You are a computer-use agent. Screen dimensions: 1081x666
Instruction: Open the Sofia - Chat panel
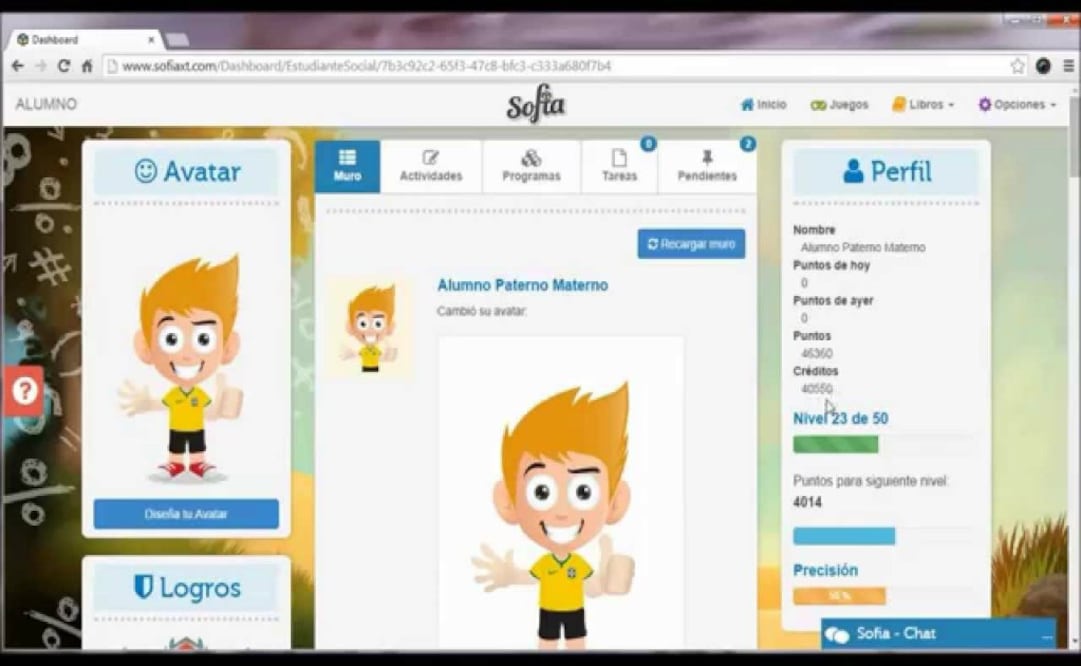pyautogui.click(x=896, y=633)
